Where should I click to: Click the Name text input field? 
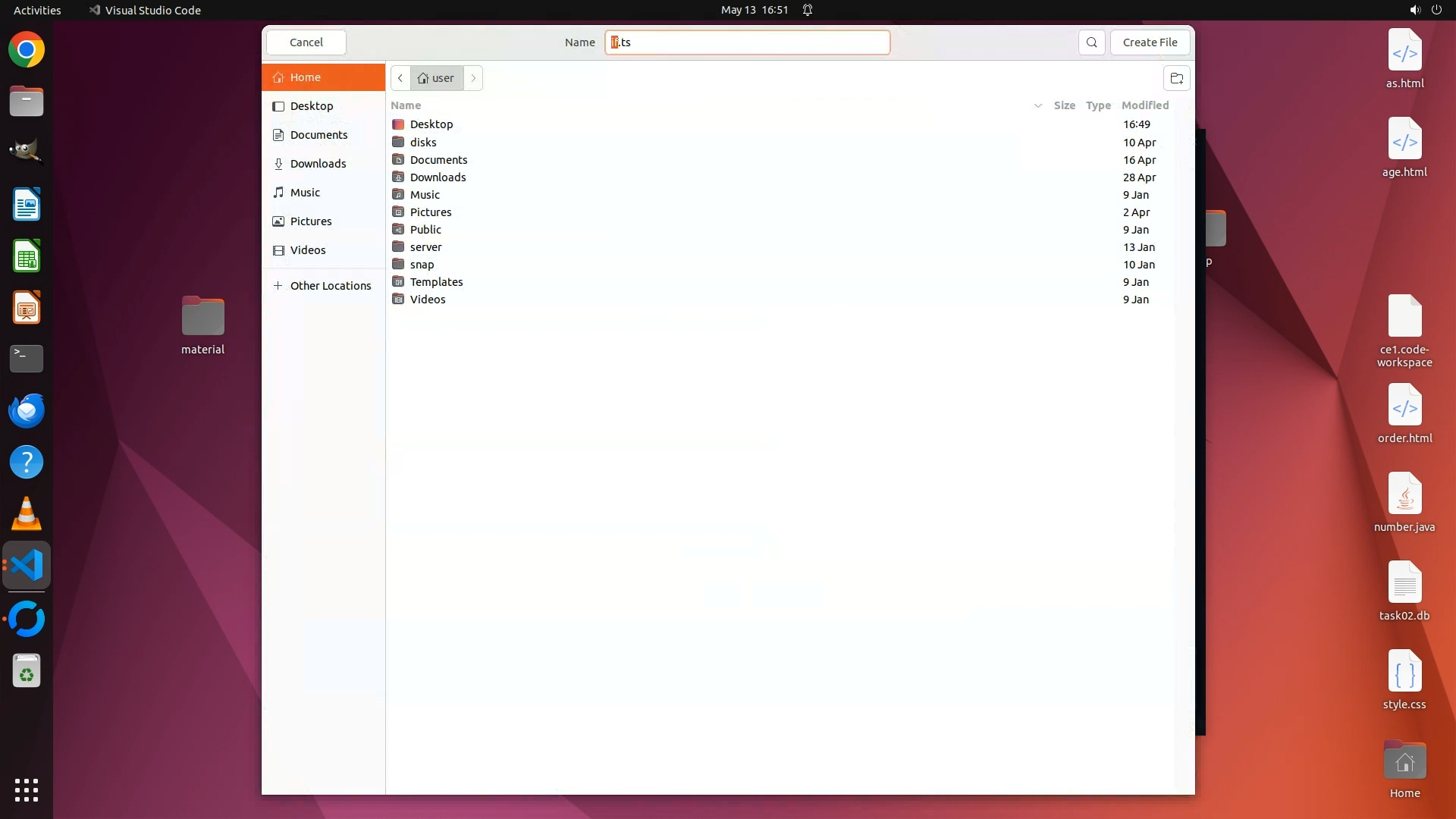pos(747,42)
